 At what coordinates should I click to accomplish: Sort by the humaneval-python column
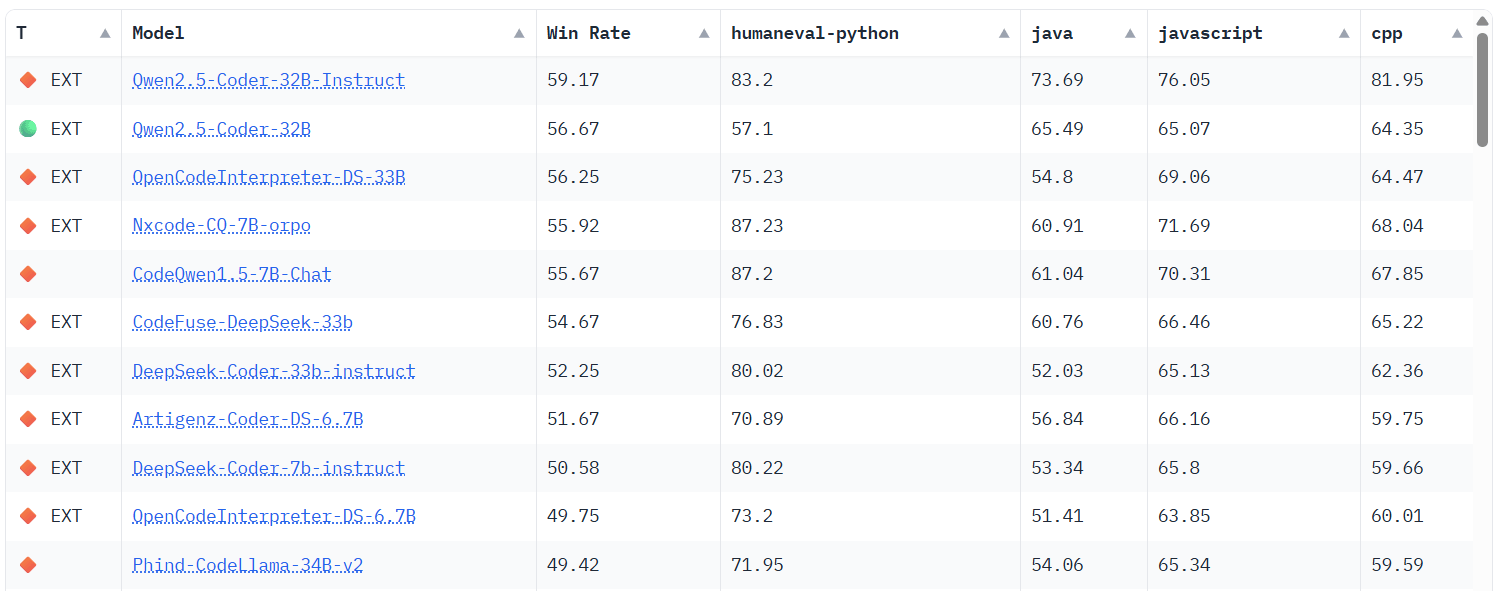1003,33
